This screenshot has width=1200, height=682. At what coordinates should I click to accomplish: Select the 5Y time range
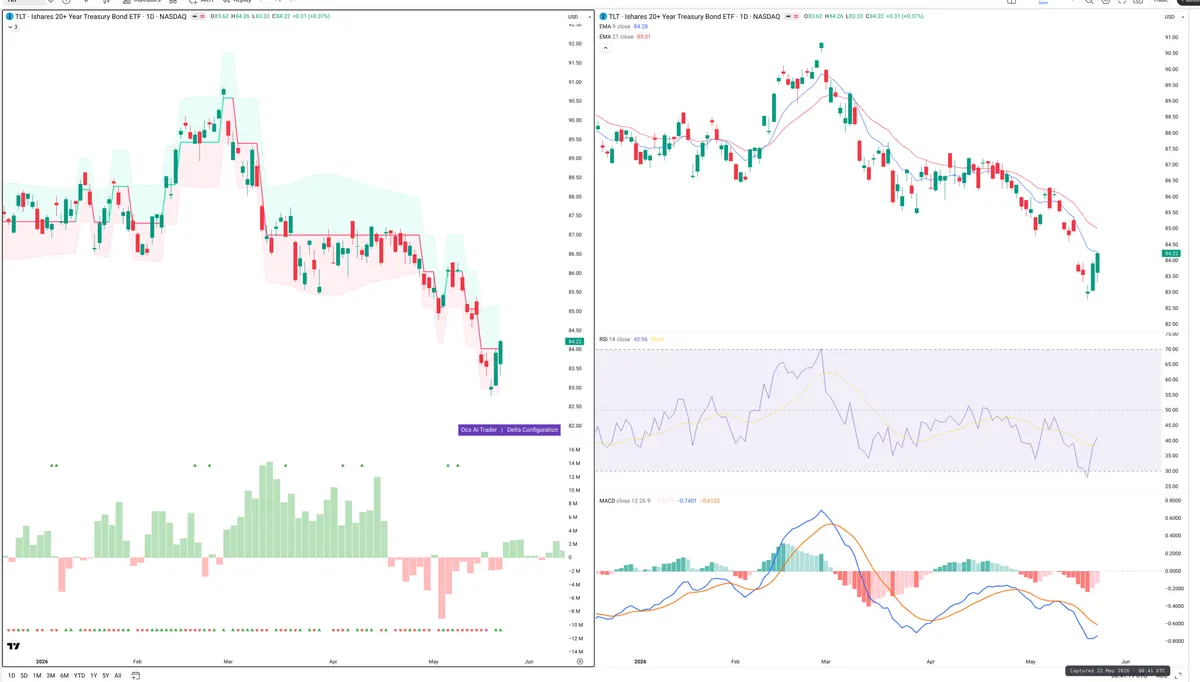coord(106,676)
